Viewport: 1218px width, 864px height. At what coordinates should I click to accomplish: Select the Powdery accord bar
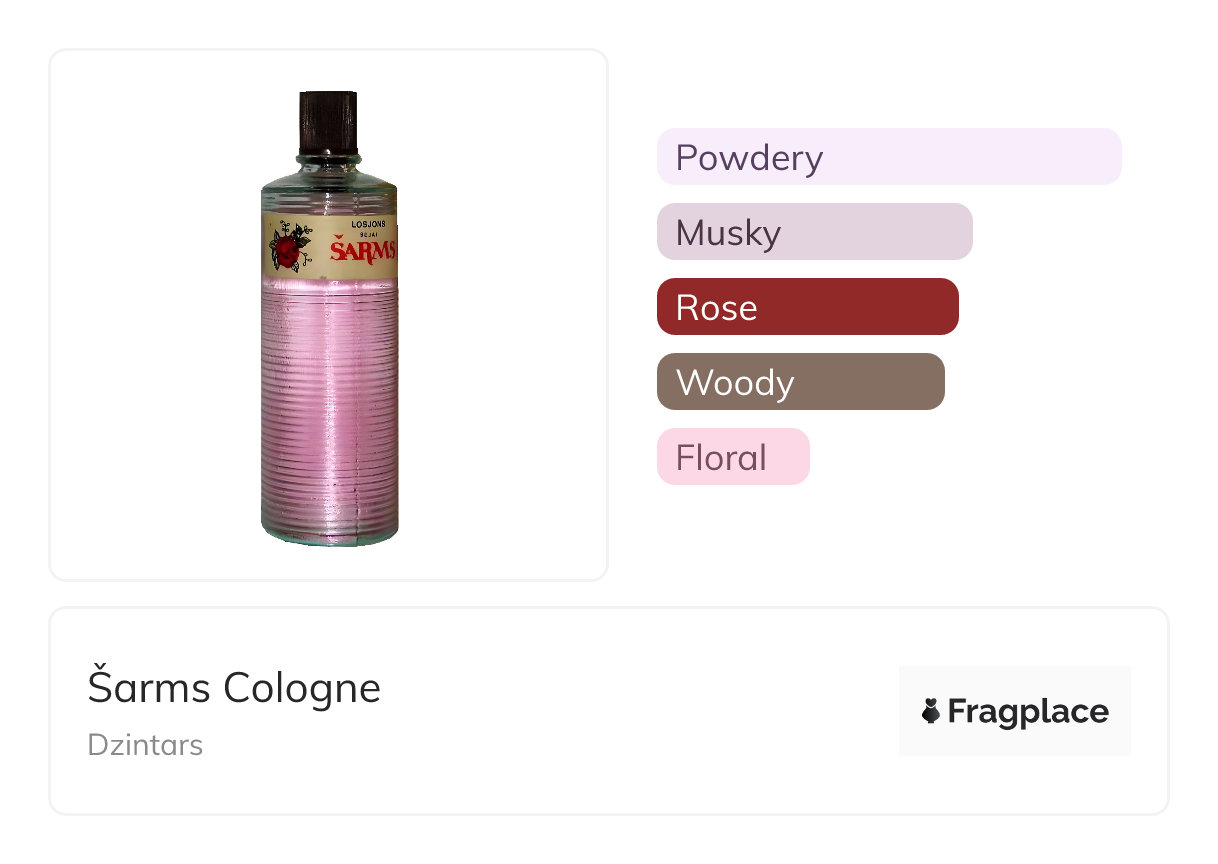tap(888, 157)
